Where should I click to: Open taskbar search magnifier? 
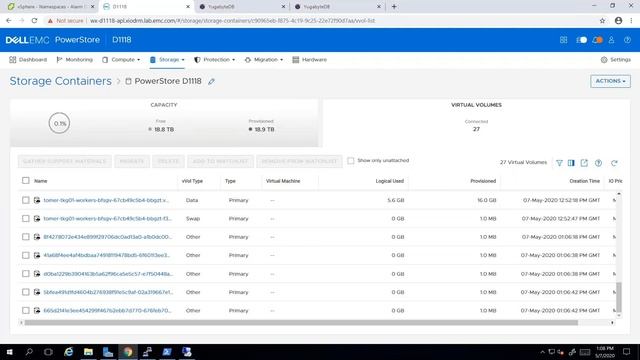29,351
